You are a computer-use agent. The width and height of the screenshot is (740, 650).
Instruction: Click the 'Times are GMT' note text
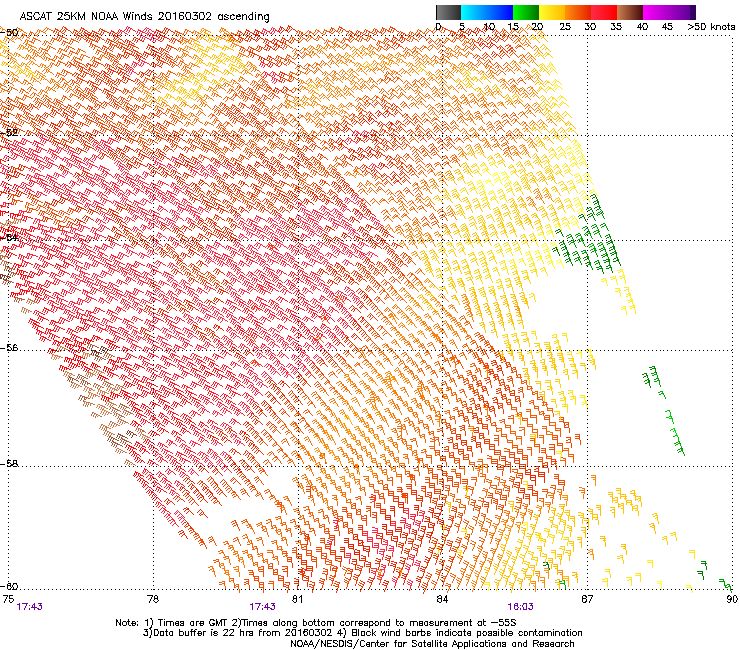click(193, 624)
